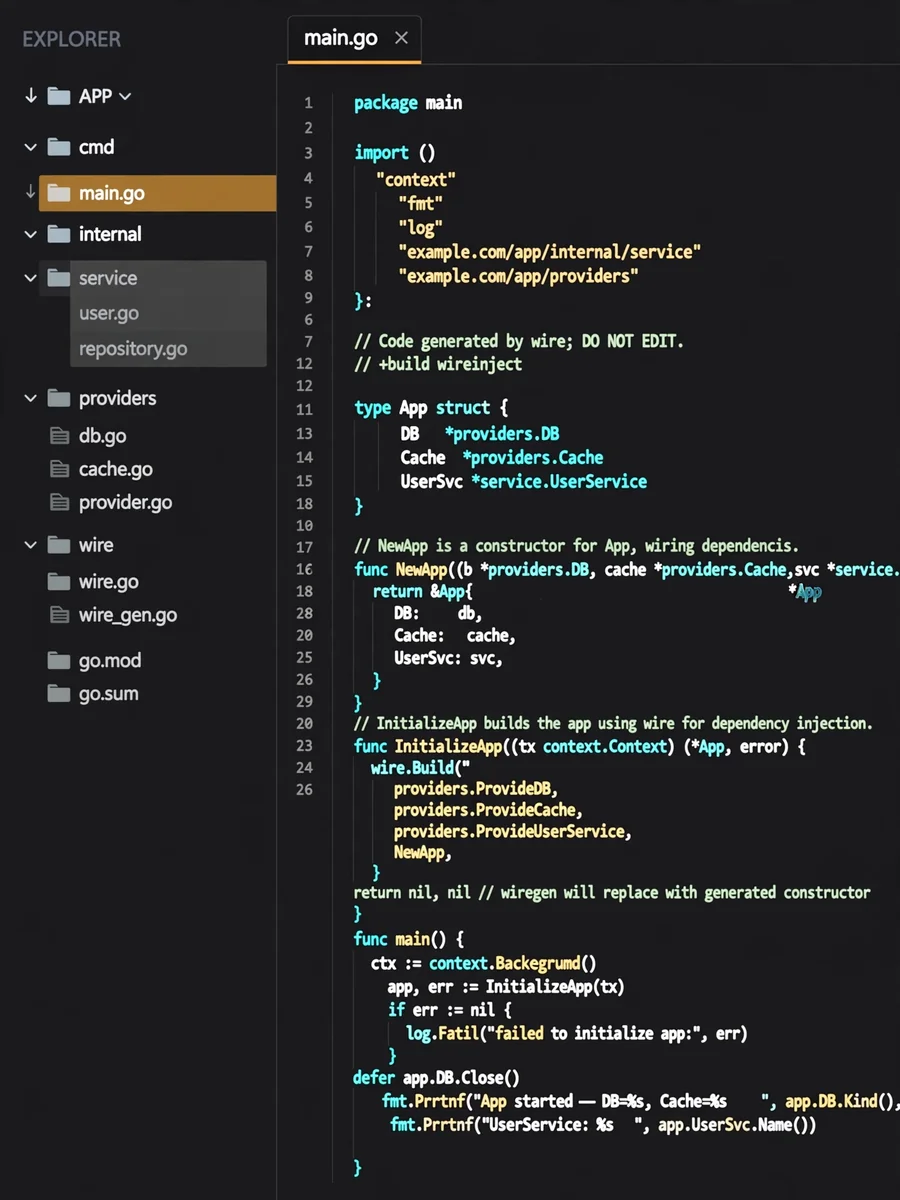The image size is (900, 1200).
Task: Select the cmd folder label
Action: 96,147
